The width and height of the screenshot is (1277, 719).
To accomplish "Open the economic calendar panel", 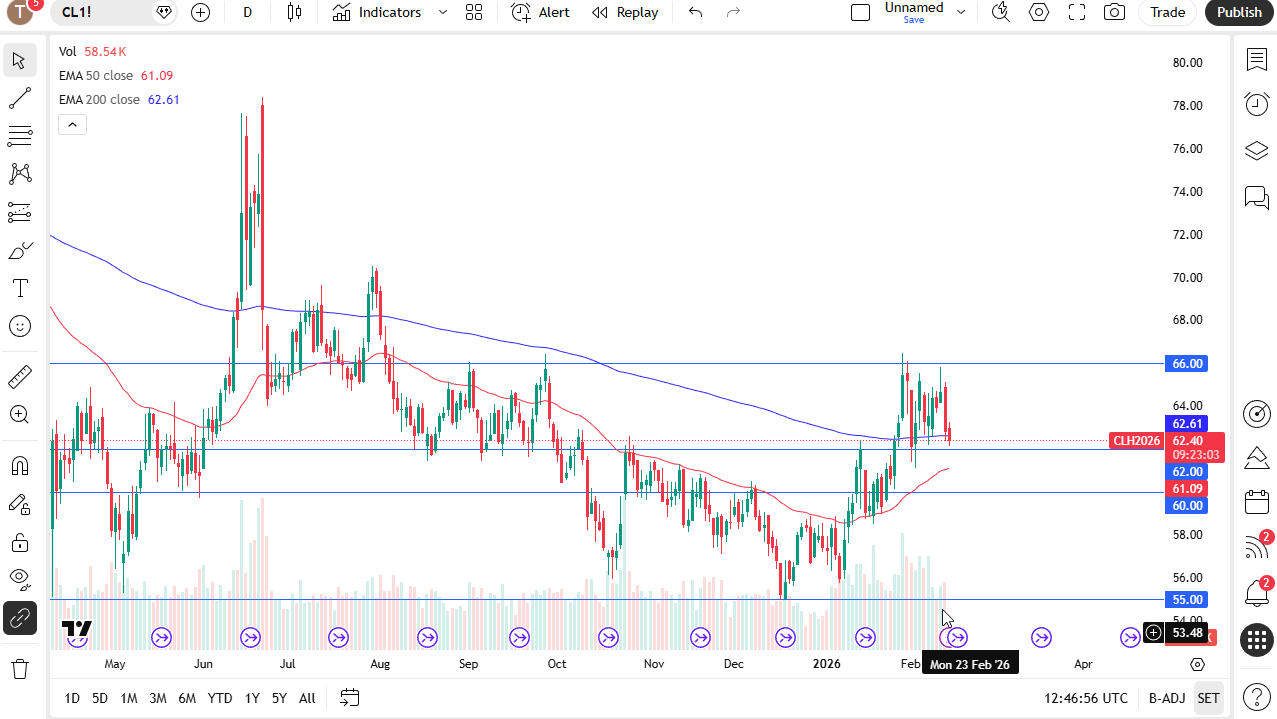I will point(1257,502).
